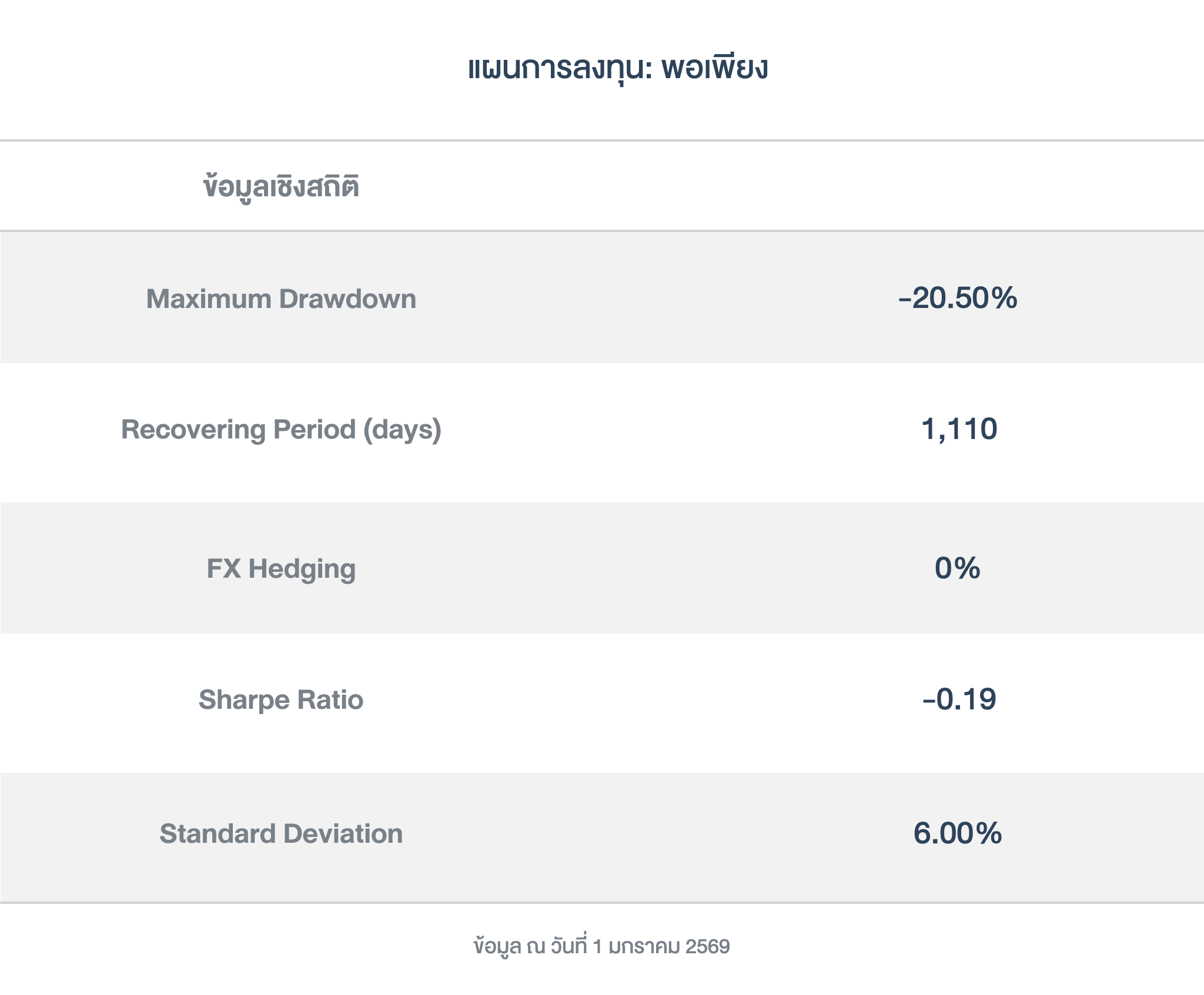Image resolution: width=1204 pixels, height=995 pixels.
Task: Click the year 2569 in the footer
Action: click(708, 947)
